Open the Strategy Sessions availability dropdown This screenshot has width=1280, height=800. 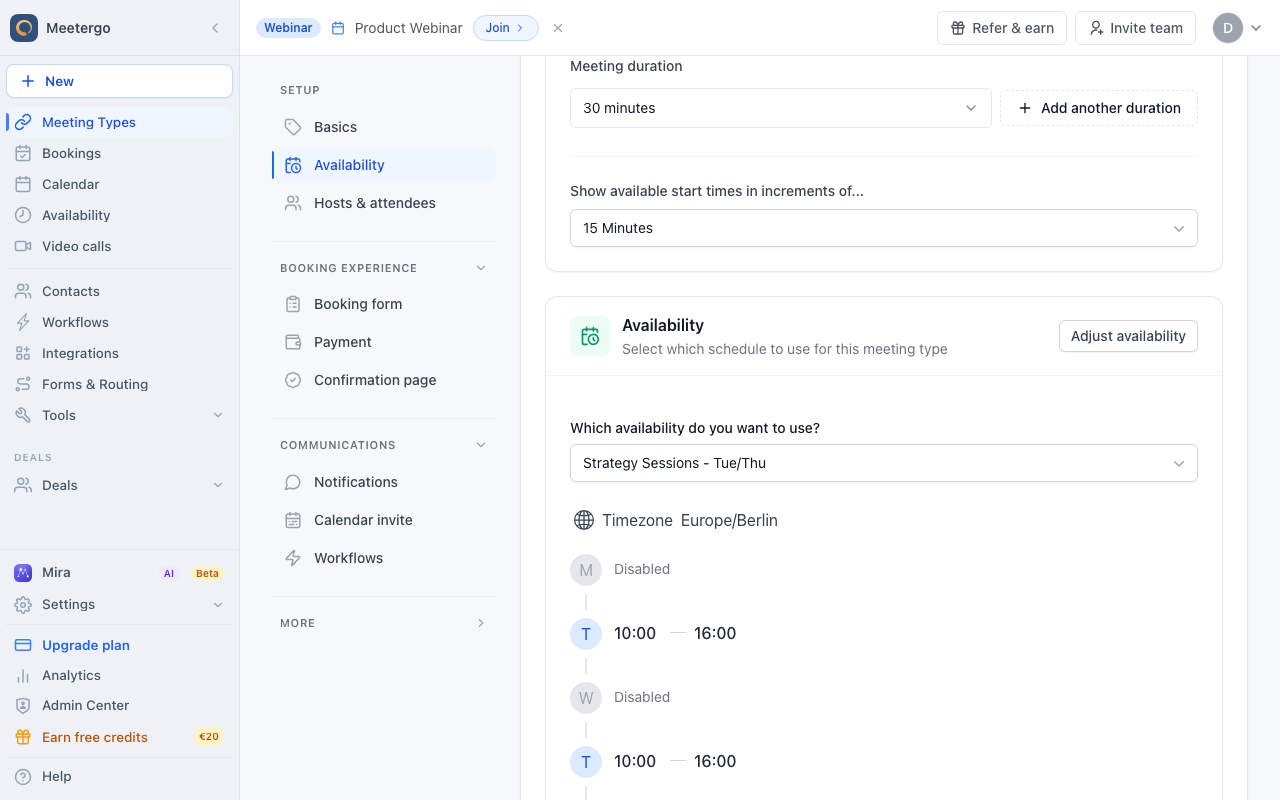[884, 463]
